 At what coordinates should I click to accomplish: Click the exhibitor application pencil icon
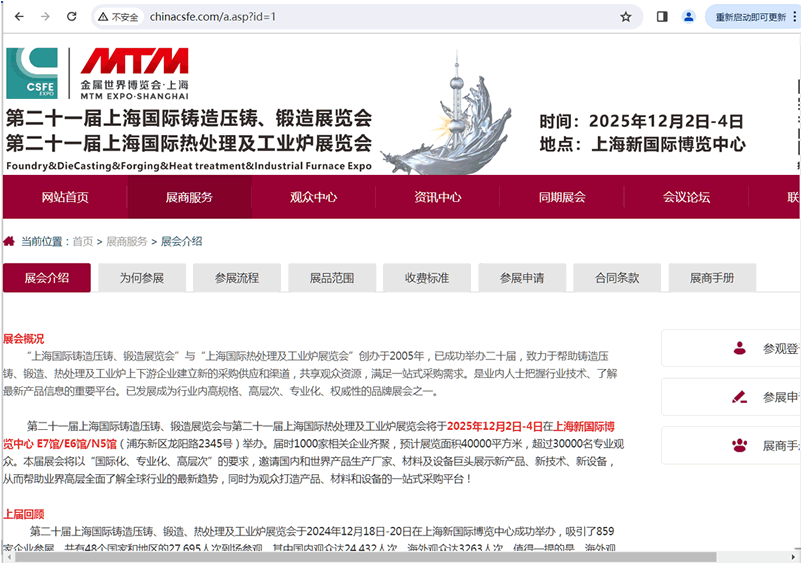click(739, 397)
